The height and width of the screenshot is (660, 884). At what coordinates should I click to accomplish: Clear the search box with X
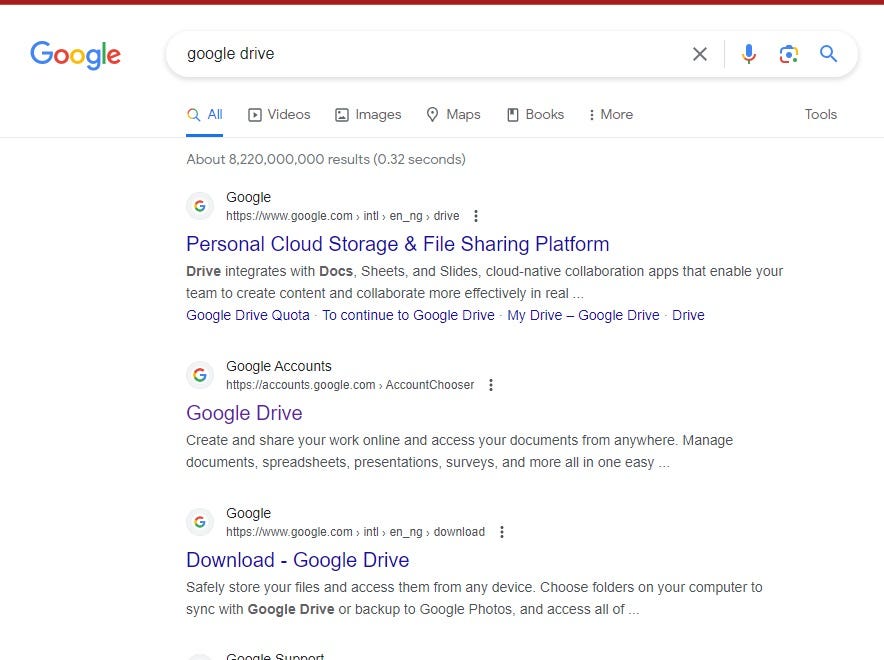[x=700, y=54]
